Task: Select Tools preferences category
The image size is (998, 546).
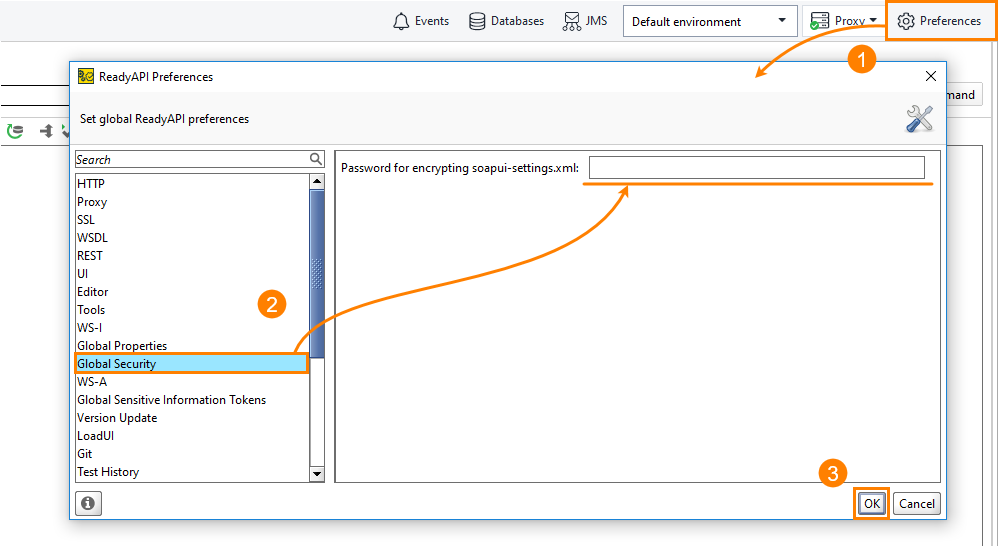Action: 192,310
